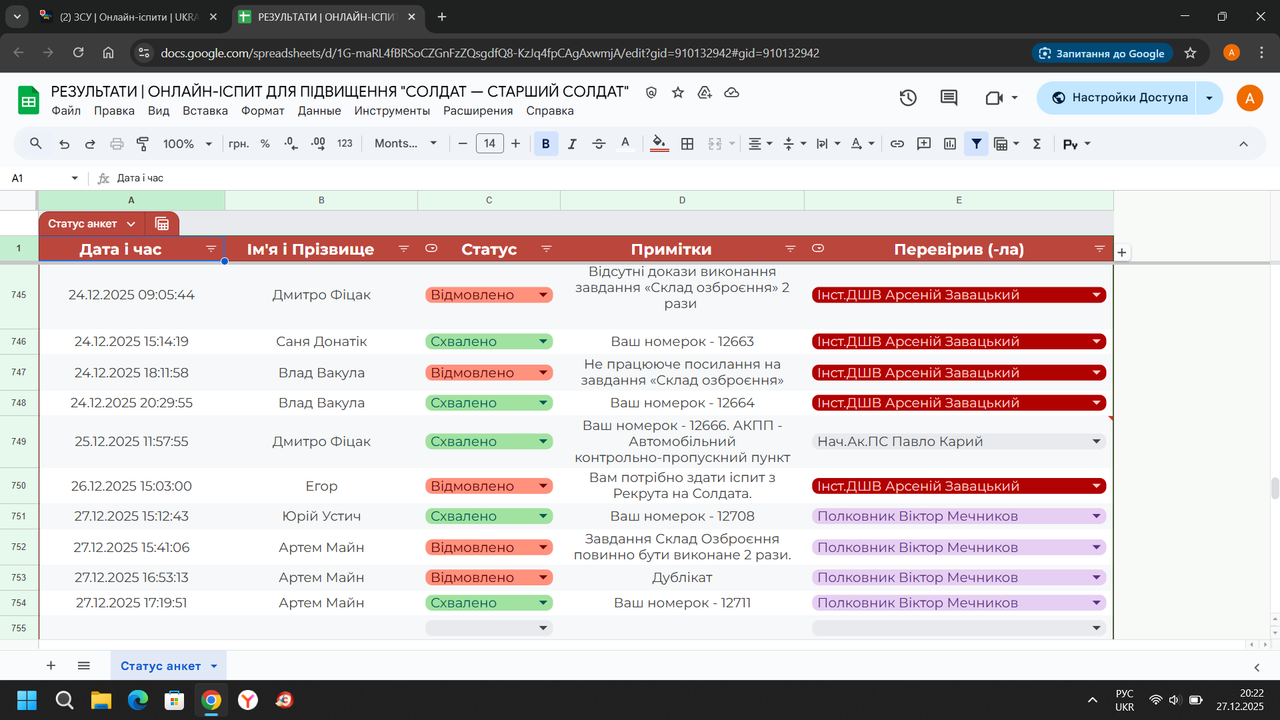Decrease font size with minus button

[x=463, y=144]
